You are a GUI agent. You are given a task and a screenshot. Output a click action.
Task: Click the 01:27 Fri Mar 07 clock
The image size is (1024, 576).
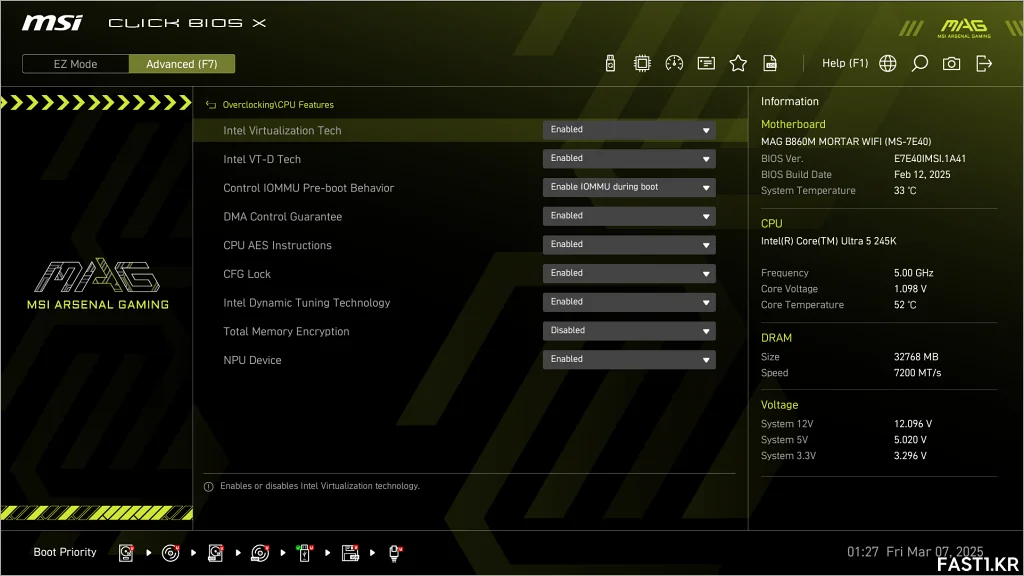914,552
